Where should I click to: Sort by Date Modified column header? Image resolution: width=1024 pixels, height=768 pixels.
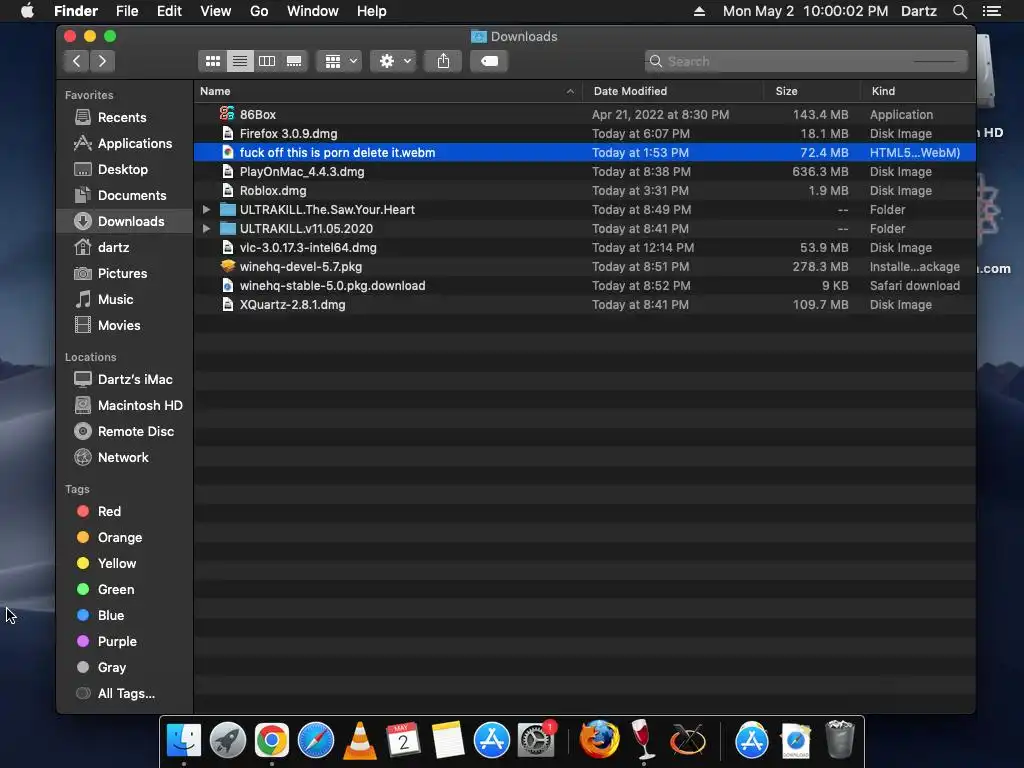click(673, 91)
